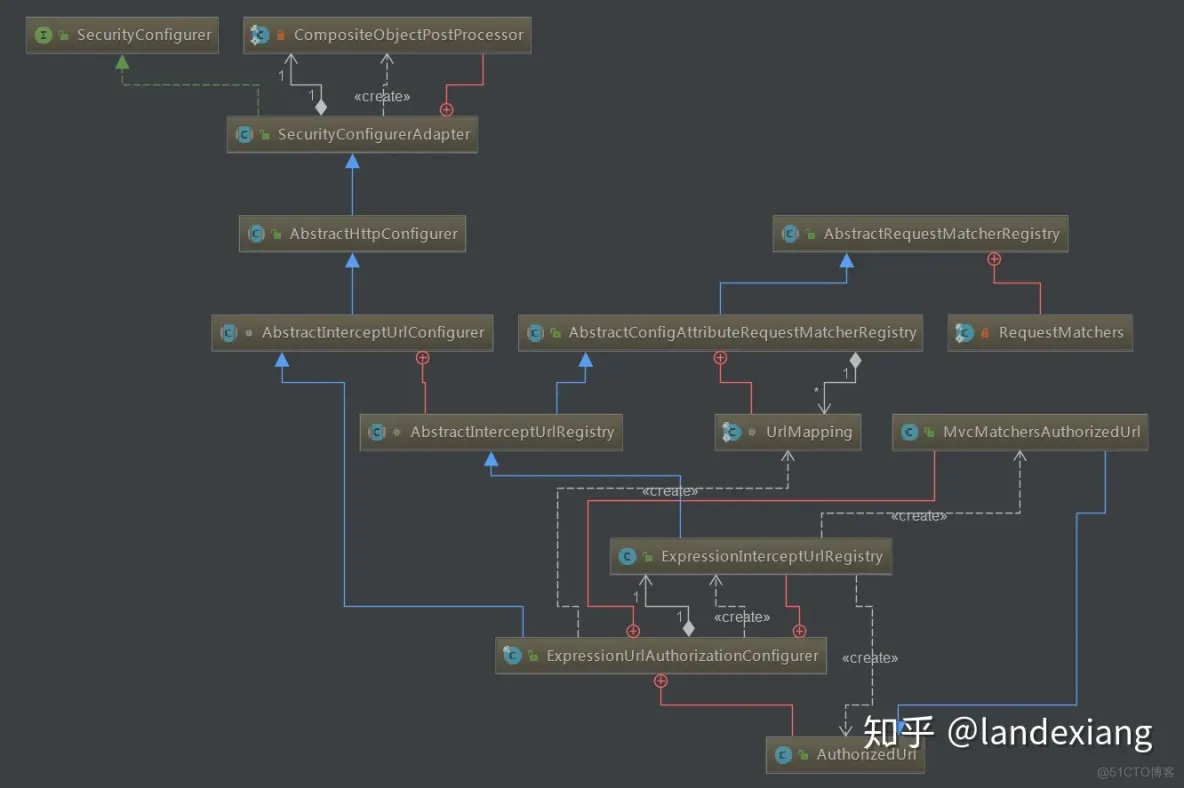Click the class icon on SecurityConfigurerAdapter
This screenshot has width=1184, height=788.
tap(244, 134)
